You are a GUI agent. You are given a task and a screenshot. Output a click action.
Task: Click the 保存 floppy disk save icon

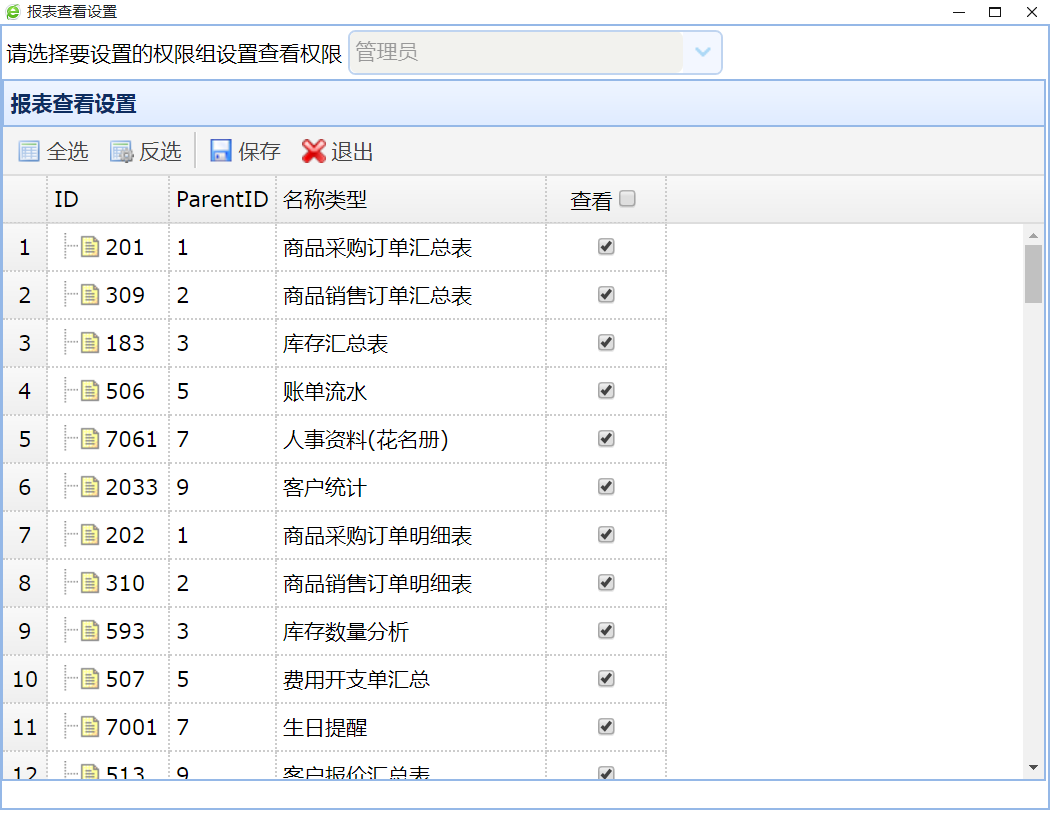click(x=220, y=151)
